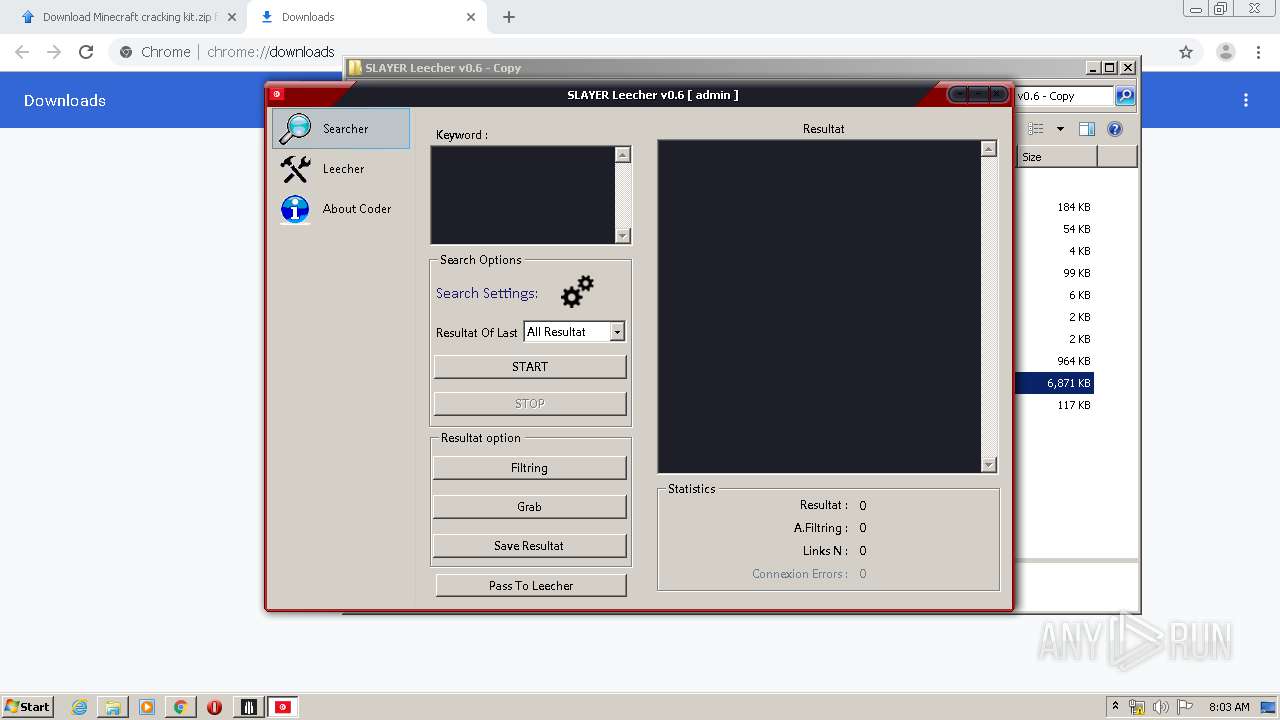1280x720 pixels.
Task: Click Resultat list scroll down arrow
Action: pyautogui.click(x=989, y=464)
